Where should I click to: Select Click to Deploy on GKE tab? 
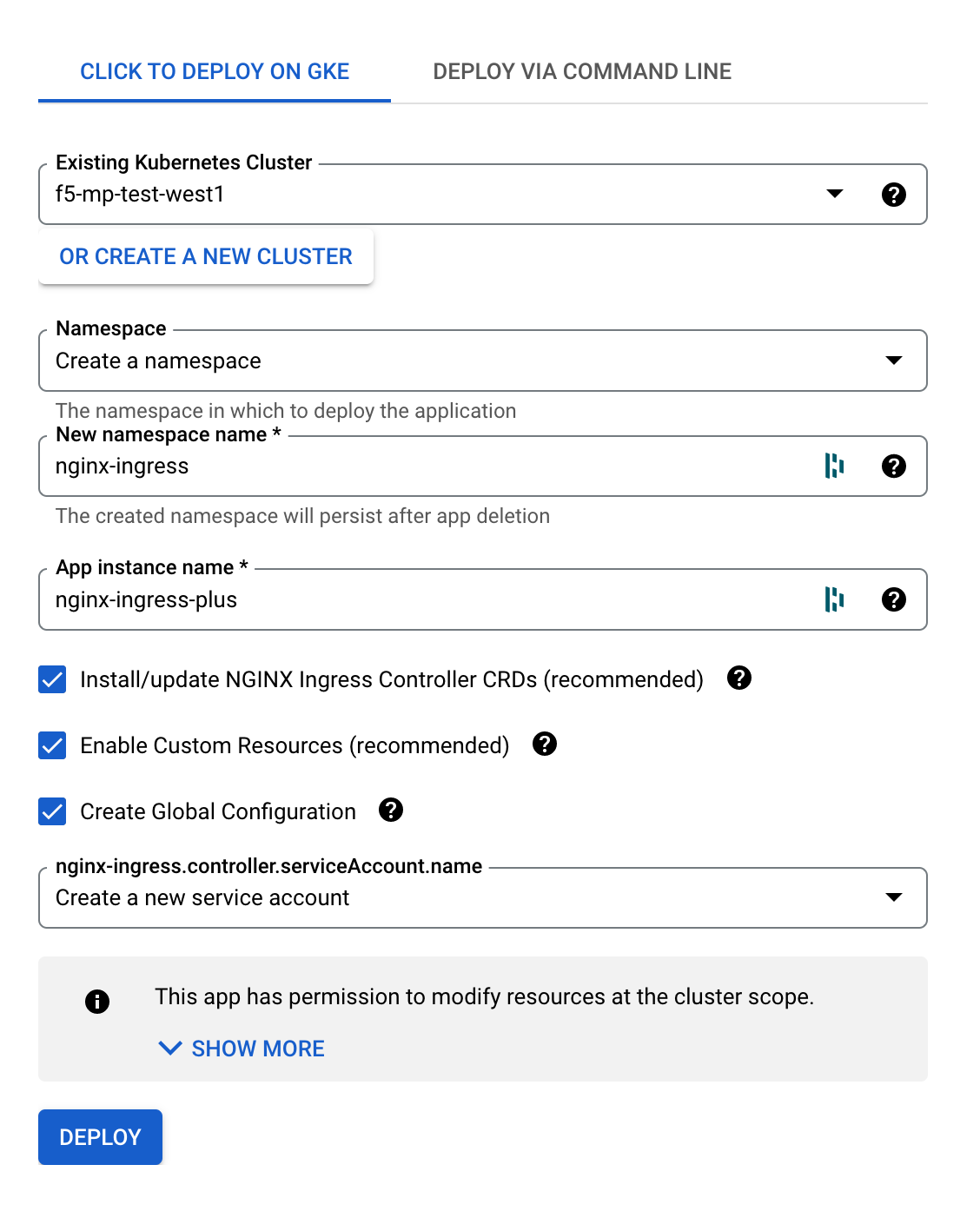click(215, 71)
